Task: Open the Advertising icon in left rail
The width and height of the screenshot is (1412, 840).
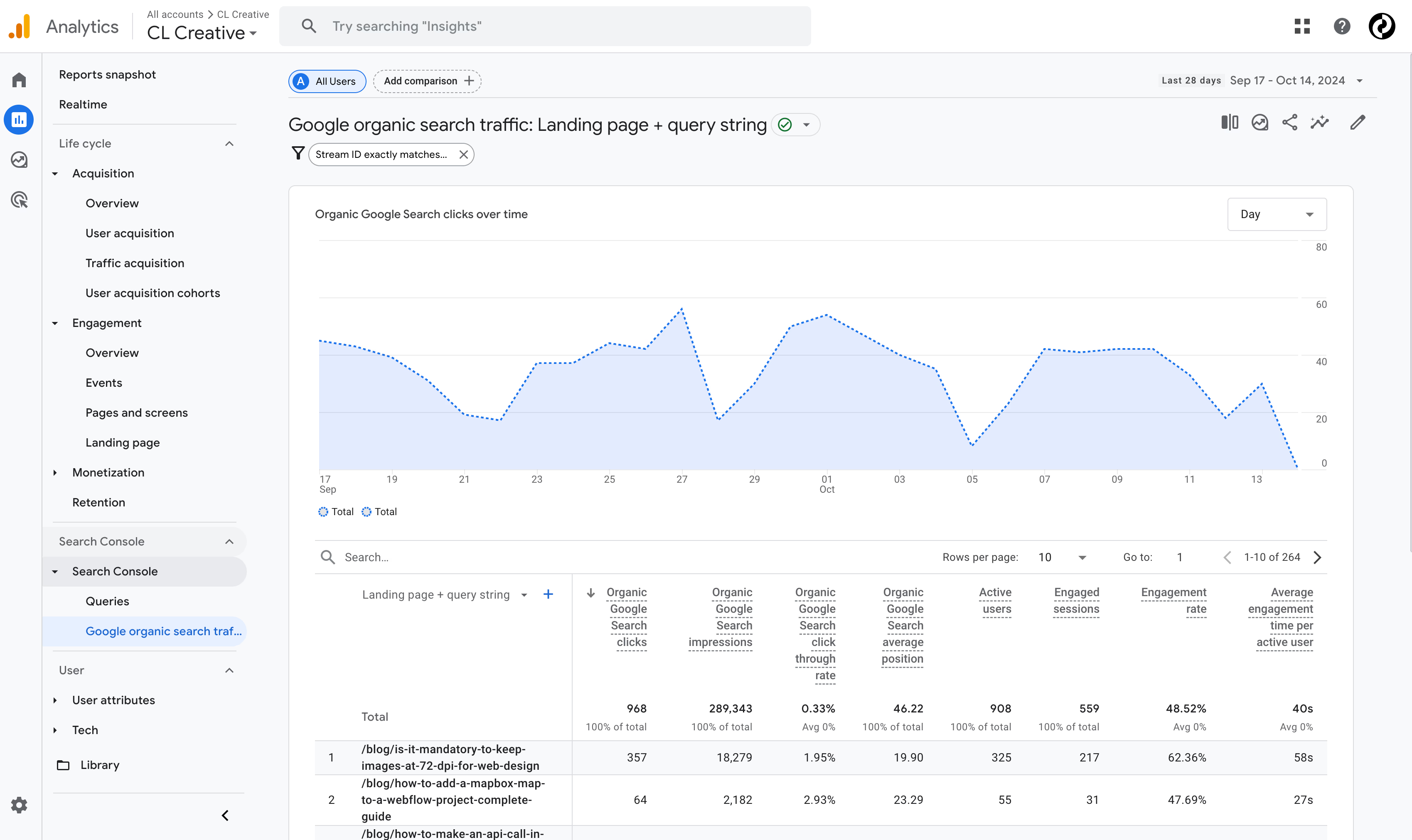Action: pos(19,200)
